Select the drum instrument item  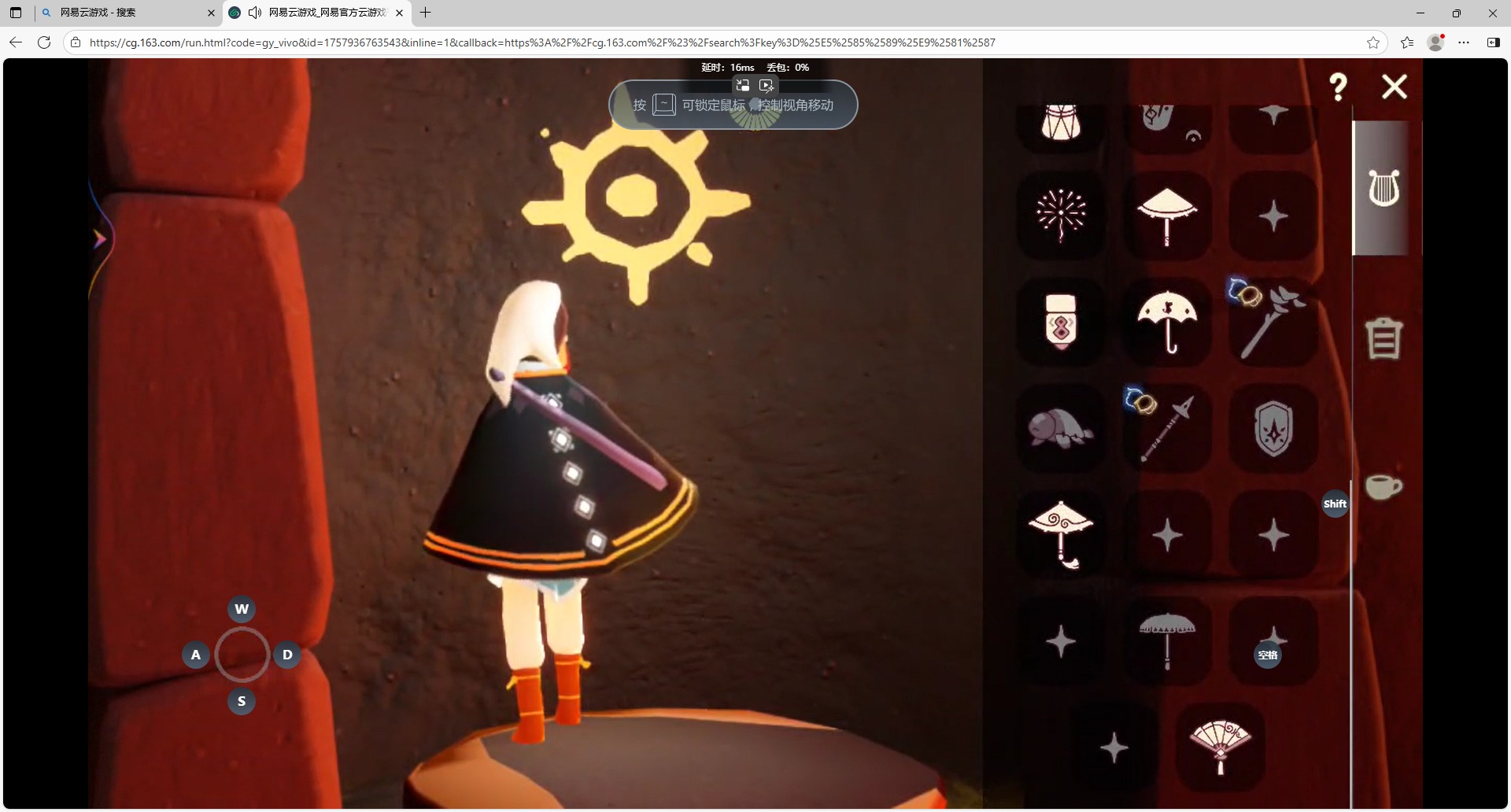[1061, 124]
